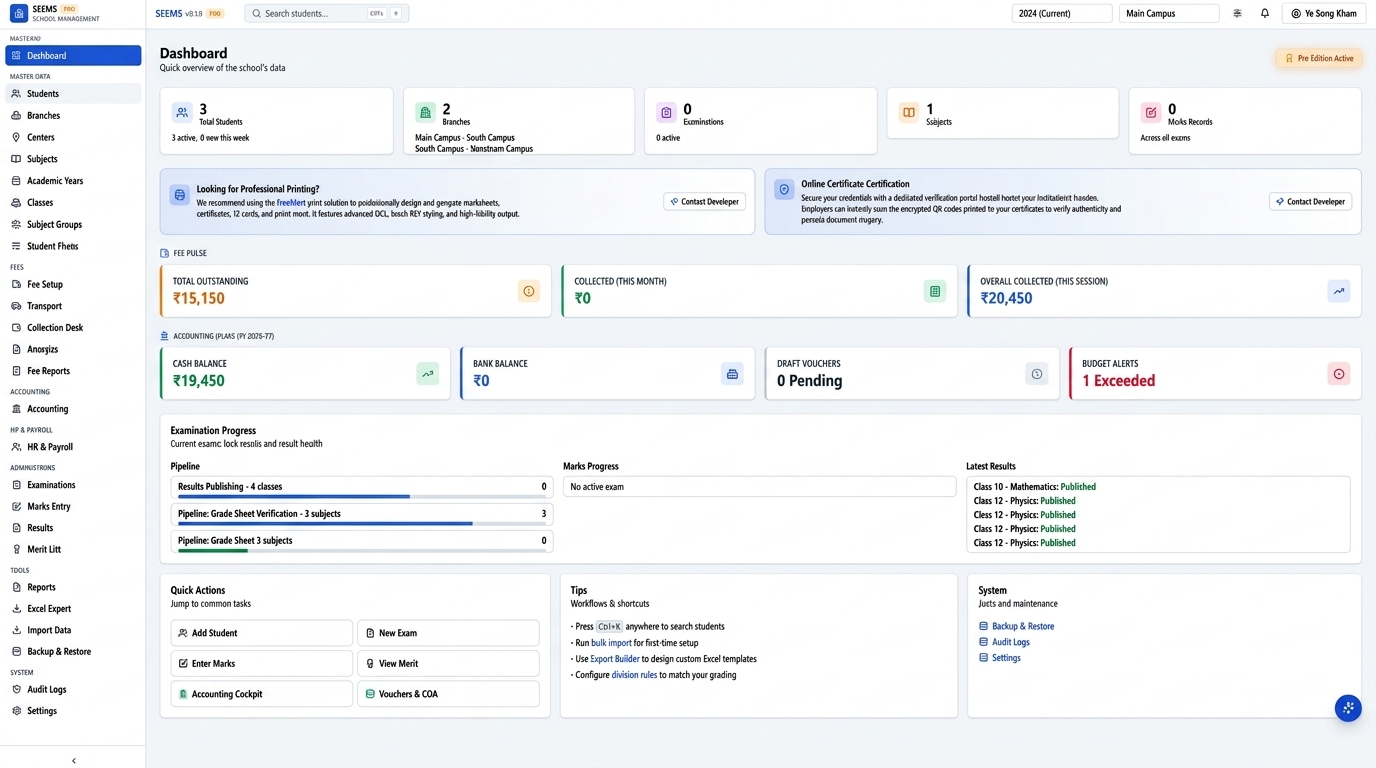Open Students in the sidebar
This screenshot has height=768, width=1376.
73,93
